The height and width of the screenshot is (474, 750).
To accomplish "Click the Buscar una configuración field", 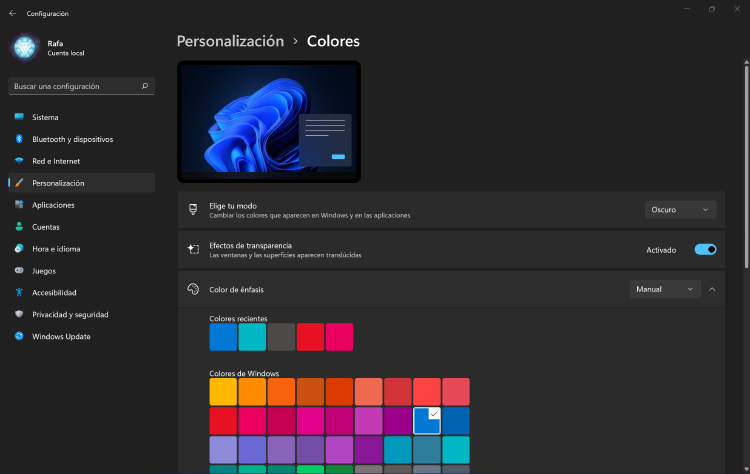I will (82, 86).
